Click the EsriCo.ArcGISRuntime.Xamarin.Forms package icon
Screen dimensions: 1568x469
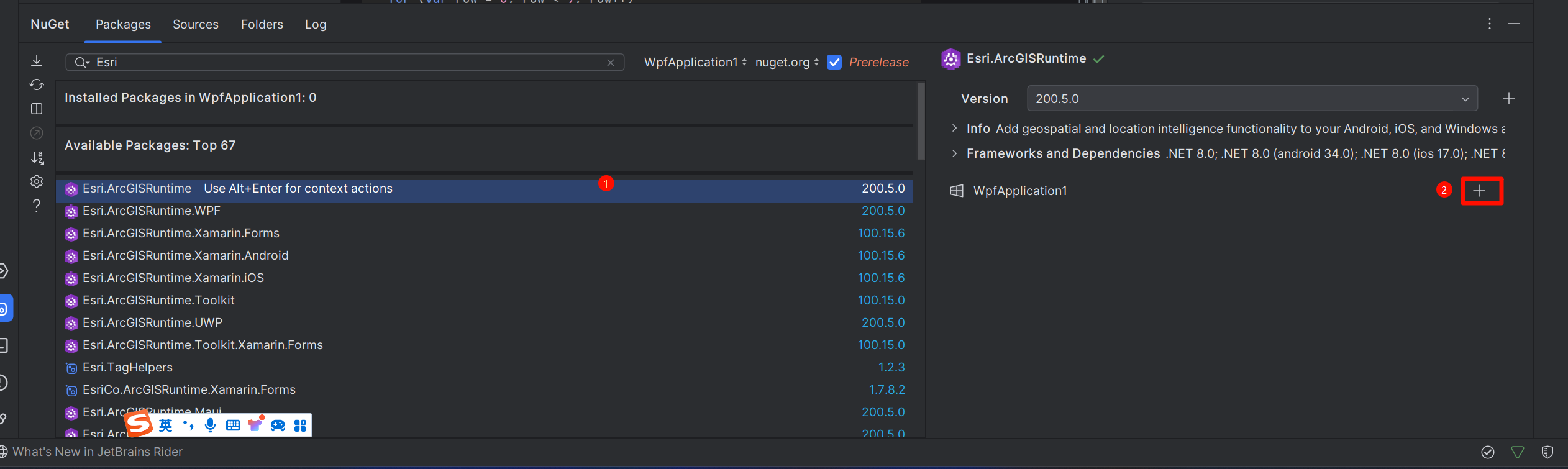[x=71, y=391]
